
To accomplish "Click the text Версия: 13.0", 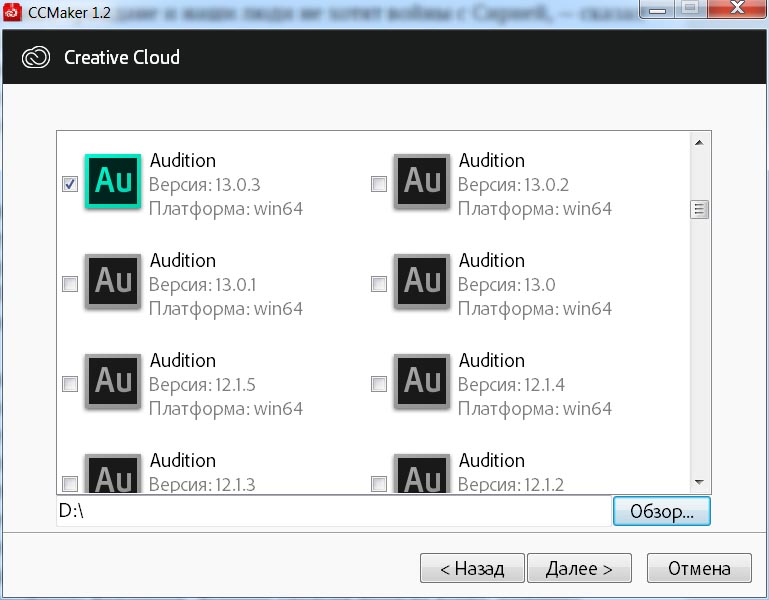I will point(507,285).
